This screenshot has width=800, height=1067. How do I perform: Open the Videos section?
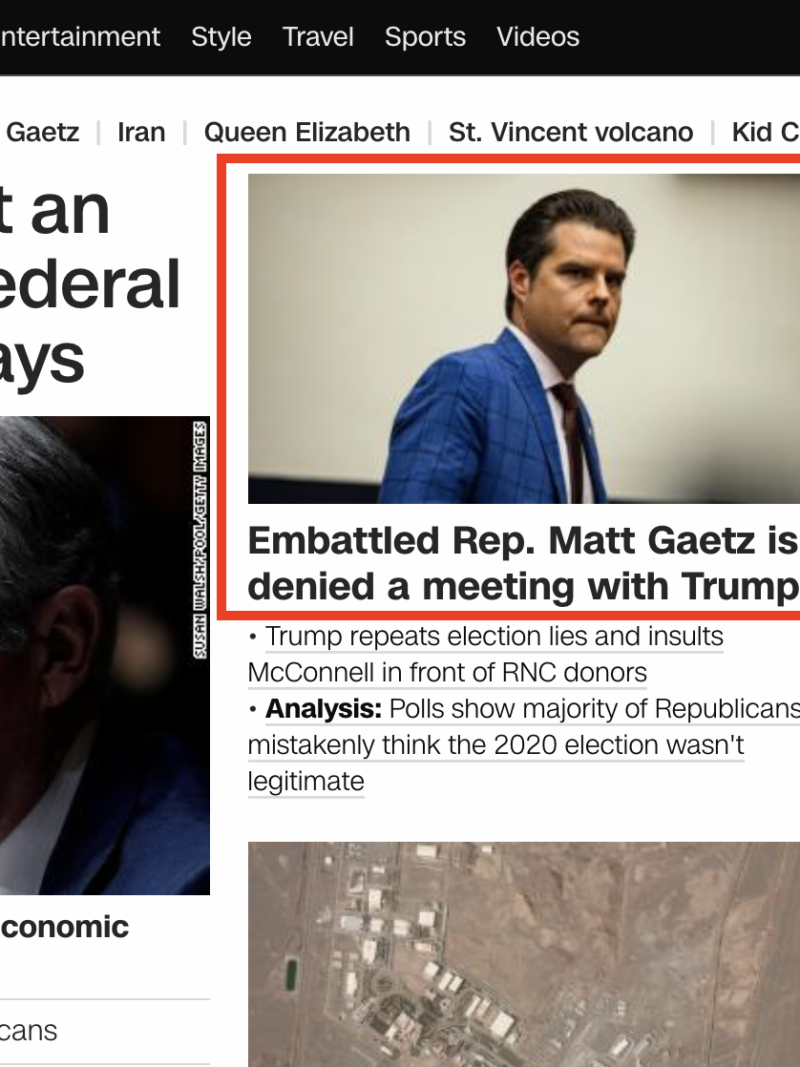[538, 37]
